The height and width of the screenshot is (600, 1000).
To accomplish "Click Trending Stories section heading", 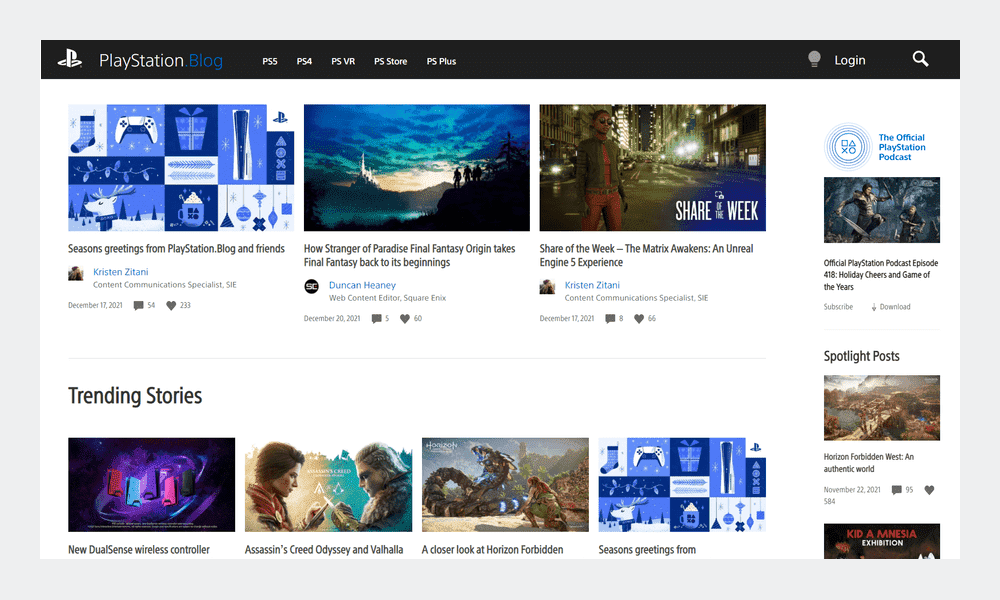I will pos(135,396).
